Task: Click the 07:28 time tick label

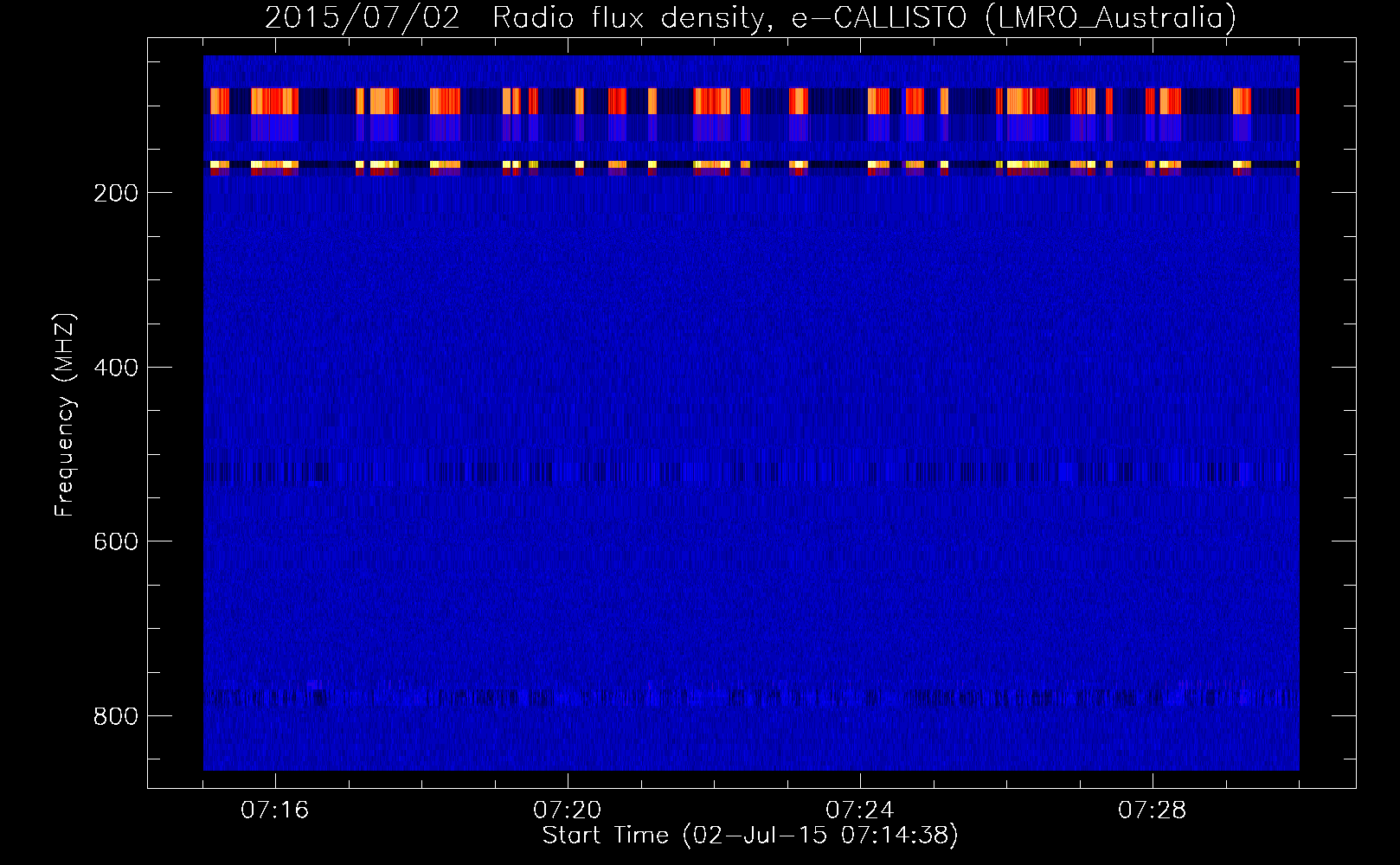Action: (1152, 811)
